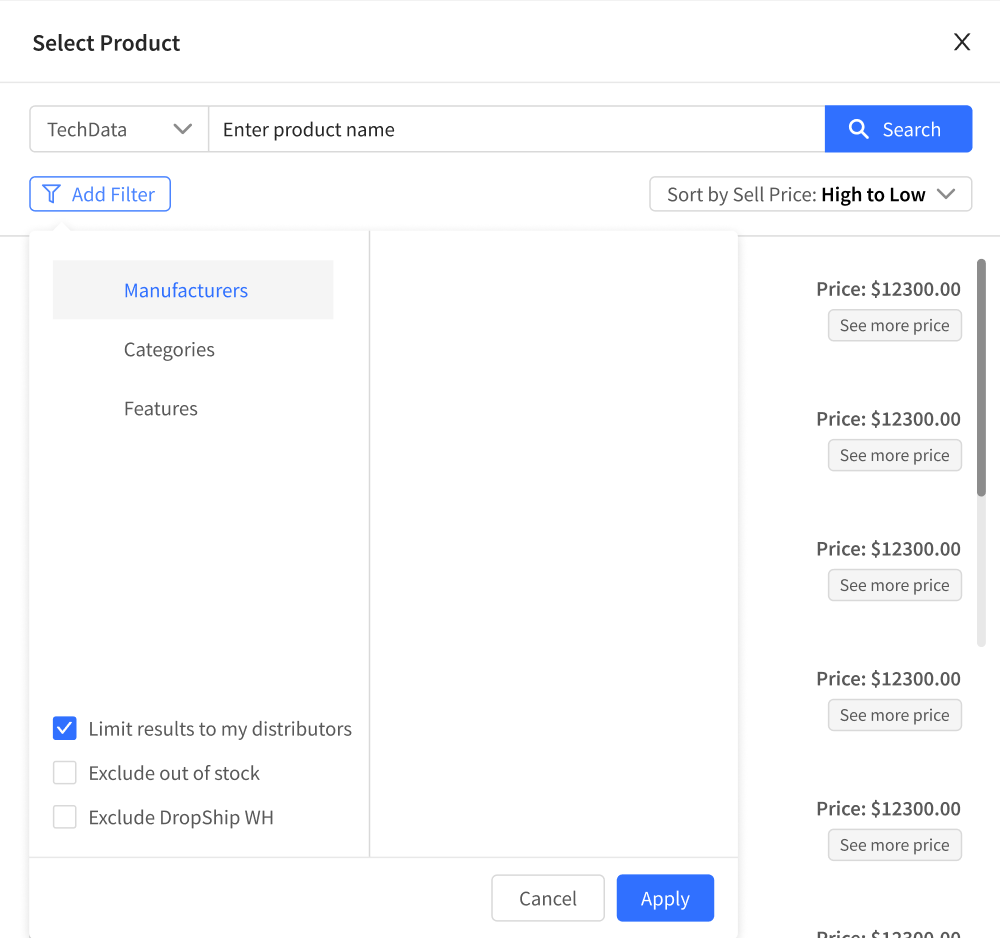Click the chevron on the Sort by dropdown
This screenshot has height=938, width=1000.
point(946,194)
